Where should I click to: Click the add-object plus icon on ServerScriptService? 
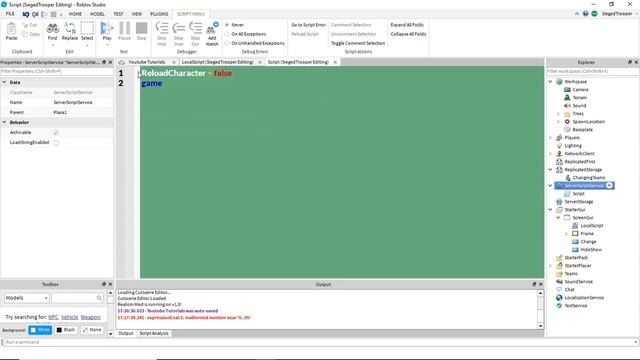tap(609, 186)
